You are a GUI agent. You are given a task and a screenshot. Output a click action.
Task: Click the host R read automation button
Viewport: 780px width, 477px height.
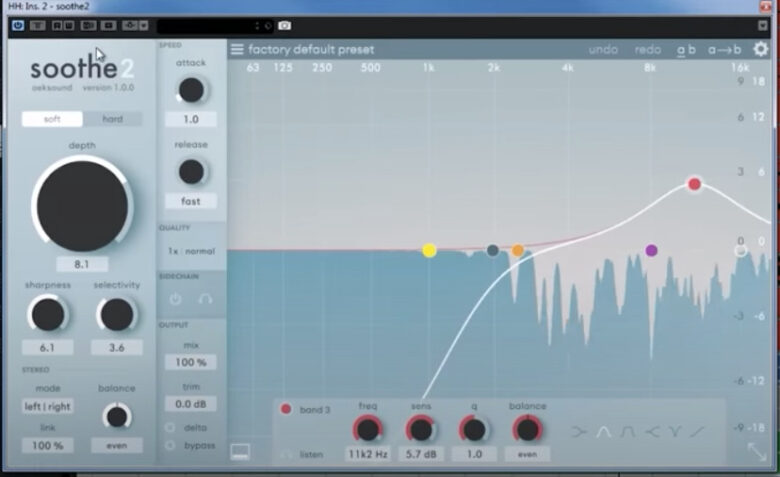[57, 25]
